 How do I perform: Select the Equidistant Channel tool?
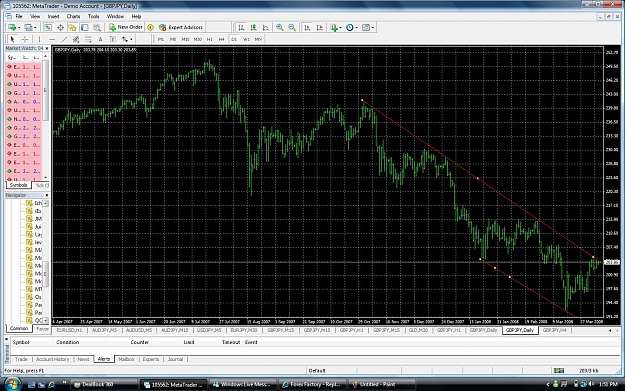(x=76, y=39)
